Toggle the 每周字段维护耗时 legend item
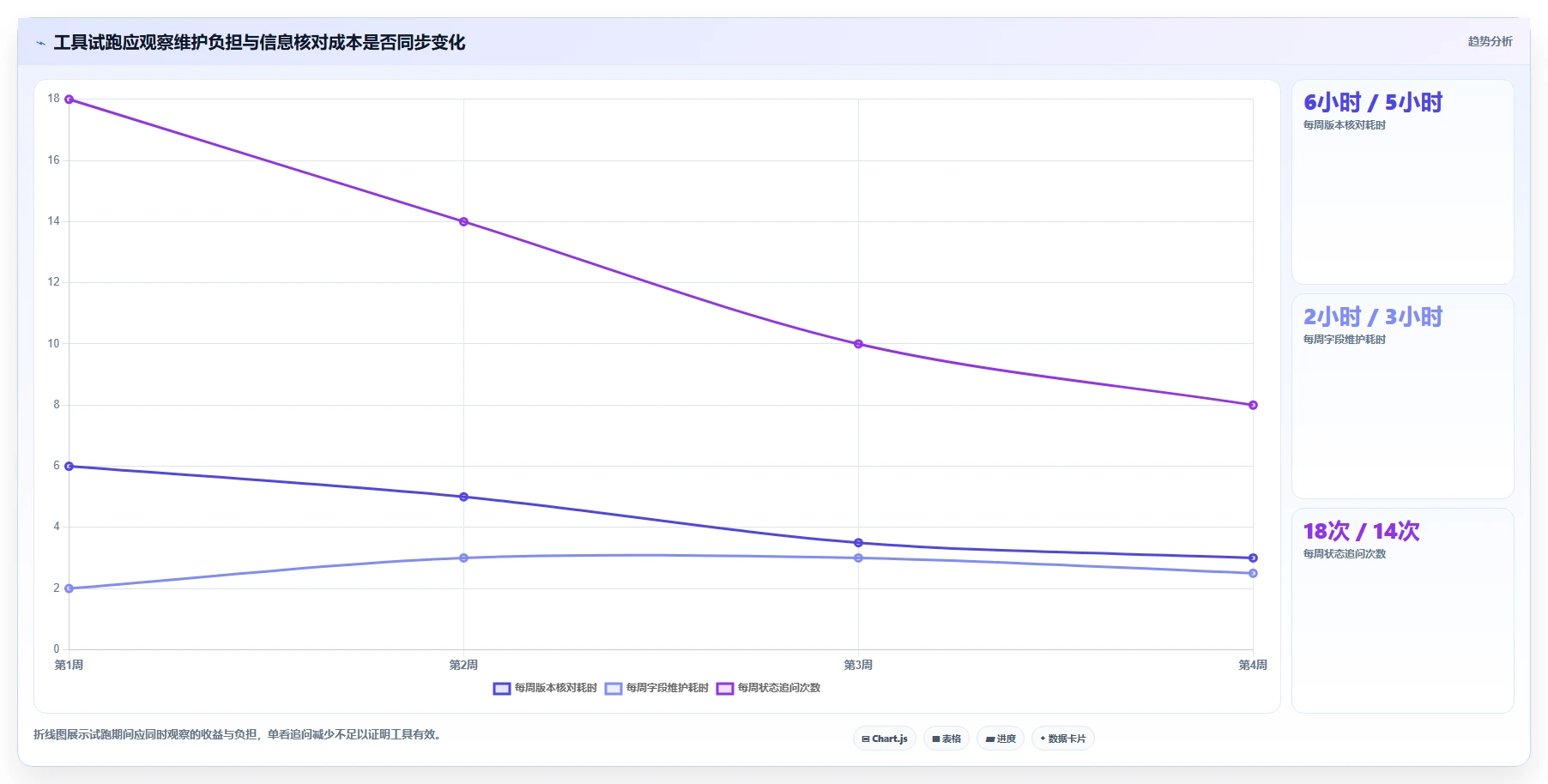The image size is (1548, 784). point(656,688)
